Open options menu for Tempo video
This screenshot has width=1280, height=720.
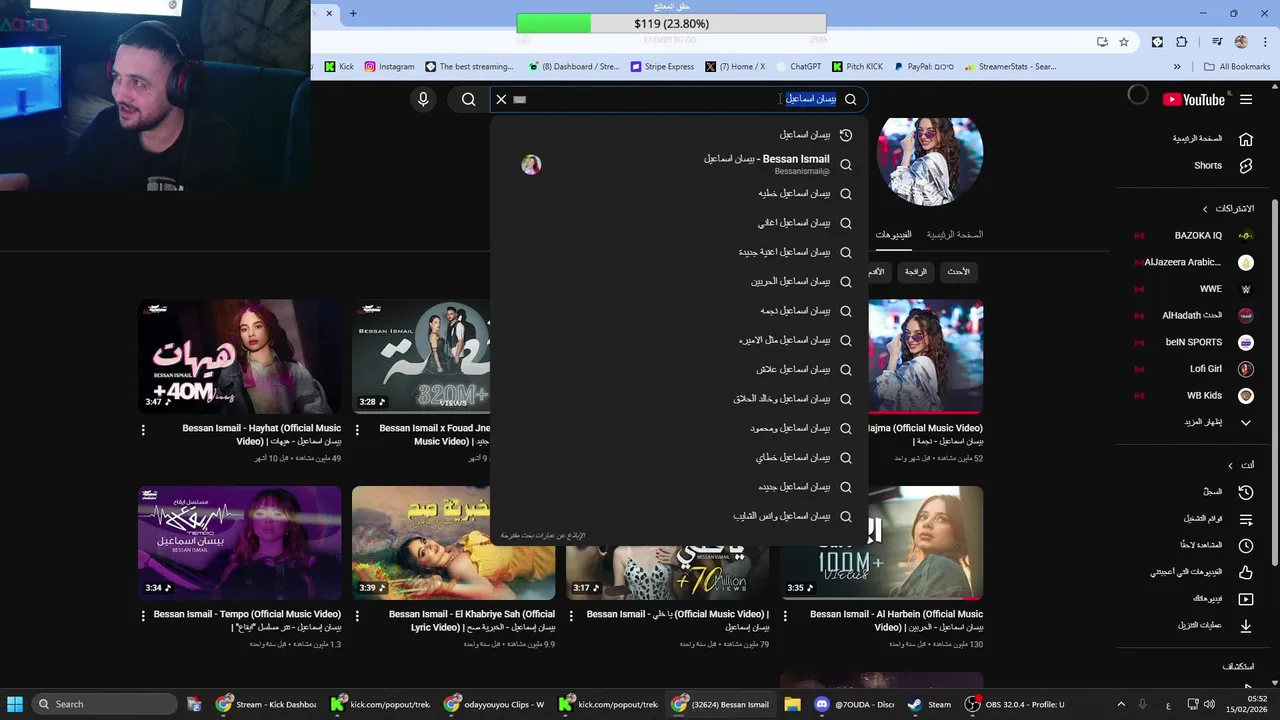(x=143, y=616)
